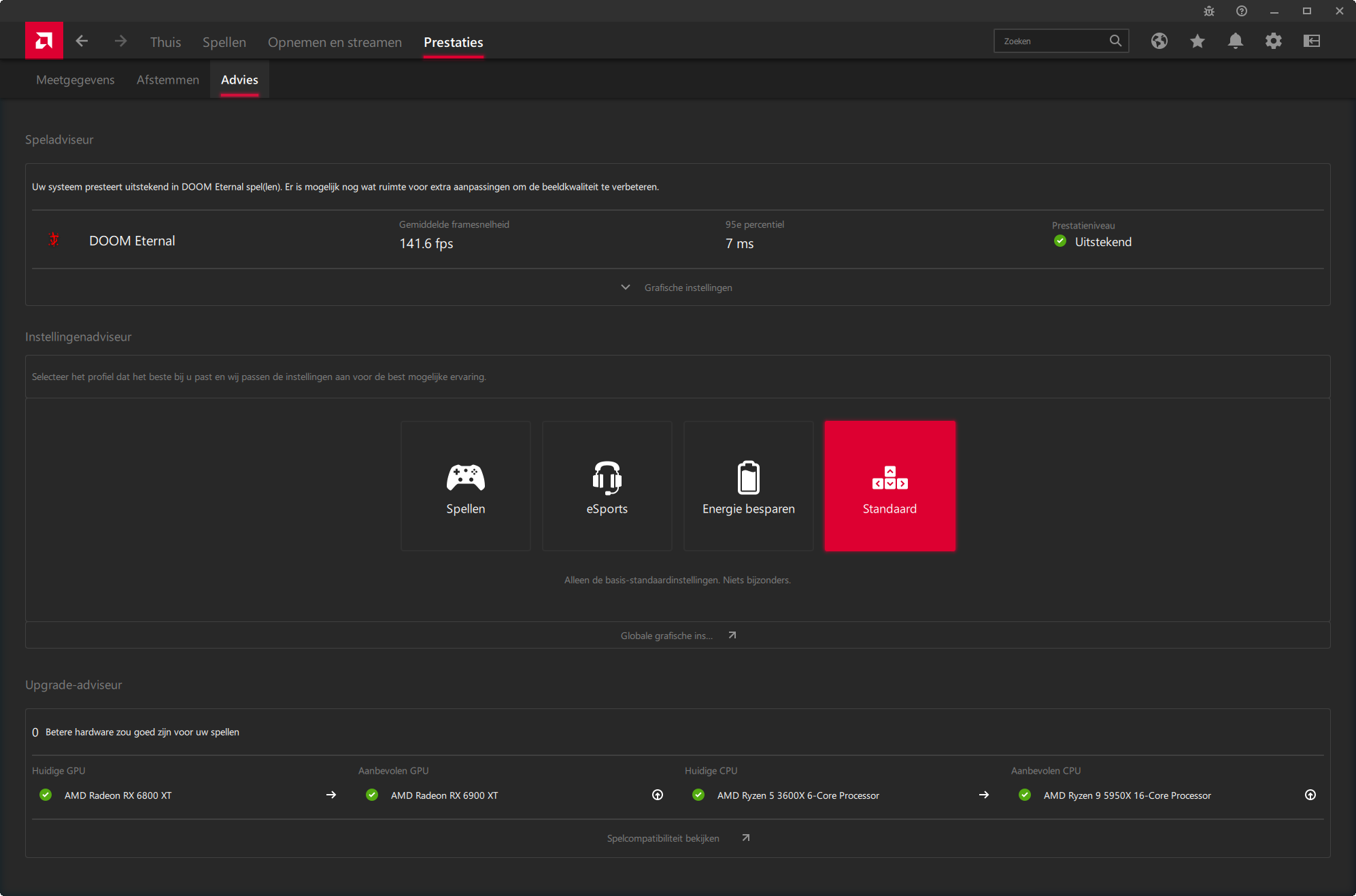Open settings gear icon
This screenshot has height=896, width=1356.
[x=1274, y=41]
